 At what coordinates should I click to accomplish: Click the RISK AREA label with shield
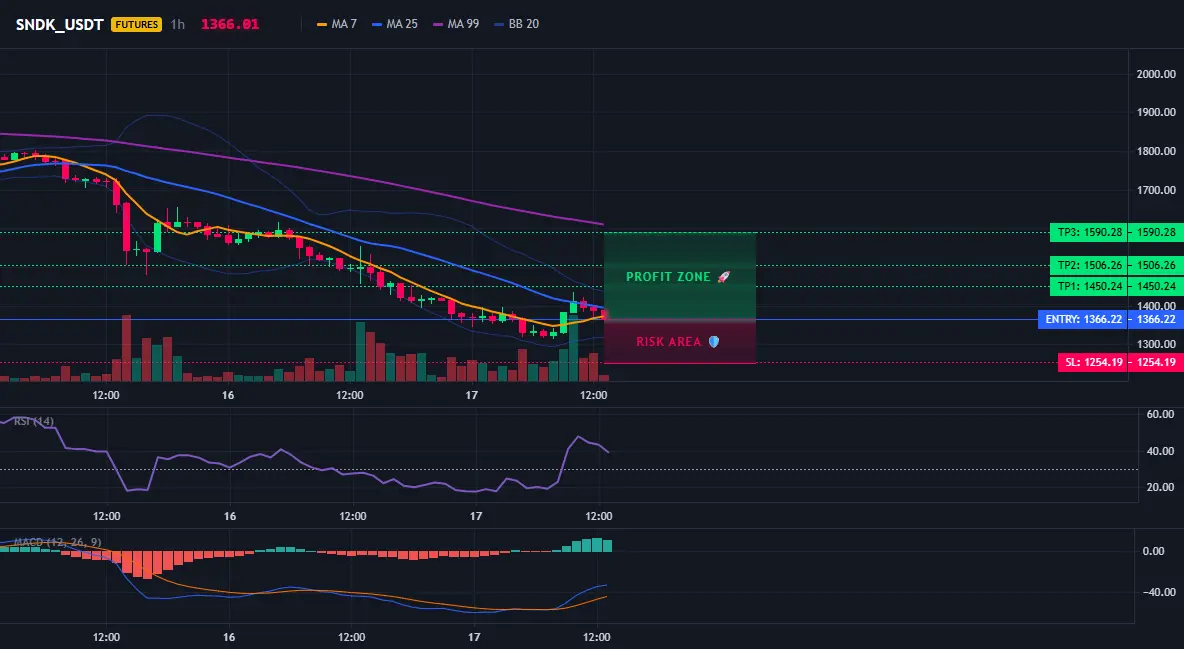(677, 341)
